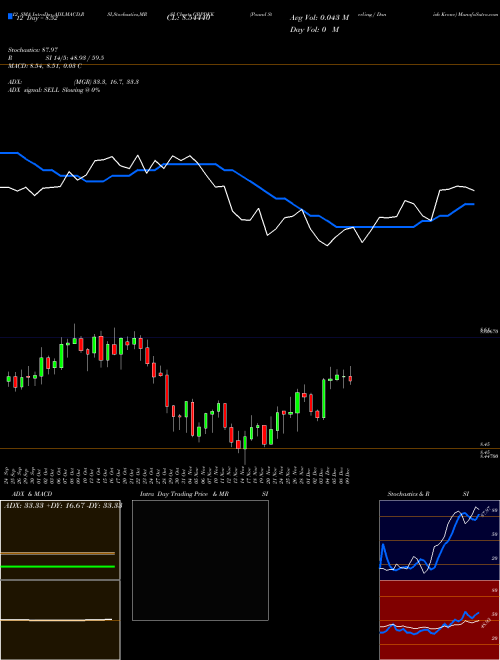Click the 'Avg Vol: 0.043 M' value
Image resolution: width=500 pixels, height=660 pixels.
click(319, 18)
